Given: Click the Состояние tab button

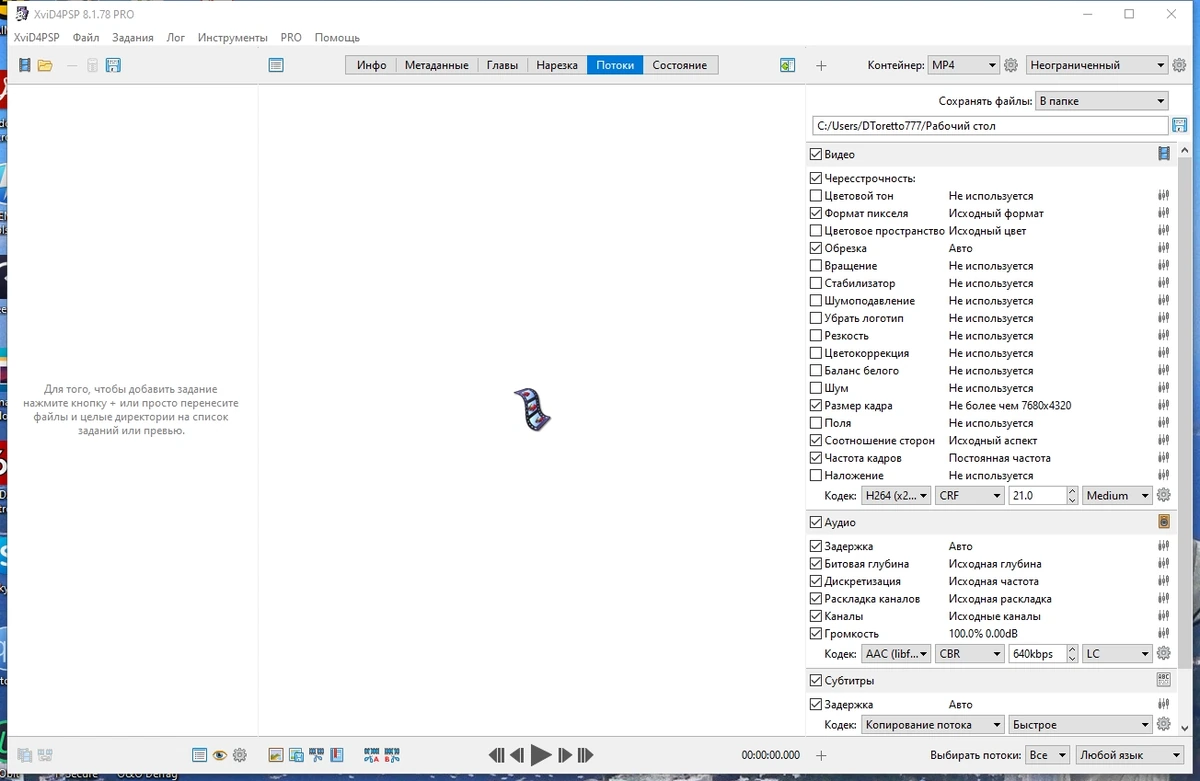Looking at the screenshot, I should point(680,65).
